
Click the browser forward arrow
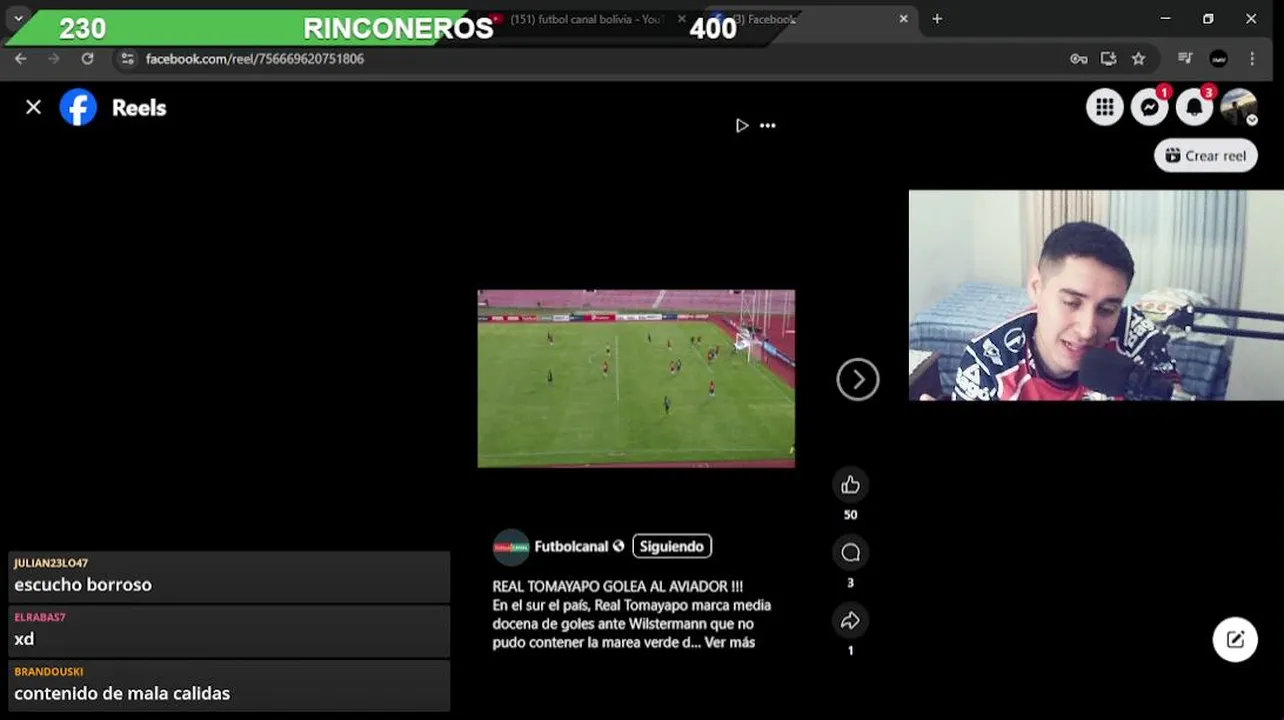(x=54, y=59)
